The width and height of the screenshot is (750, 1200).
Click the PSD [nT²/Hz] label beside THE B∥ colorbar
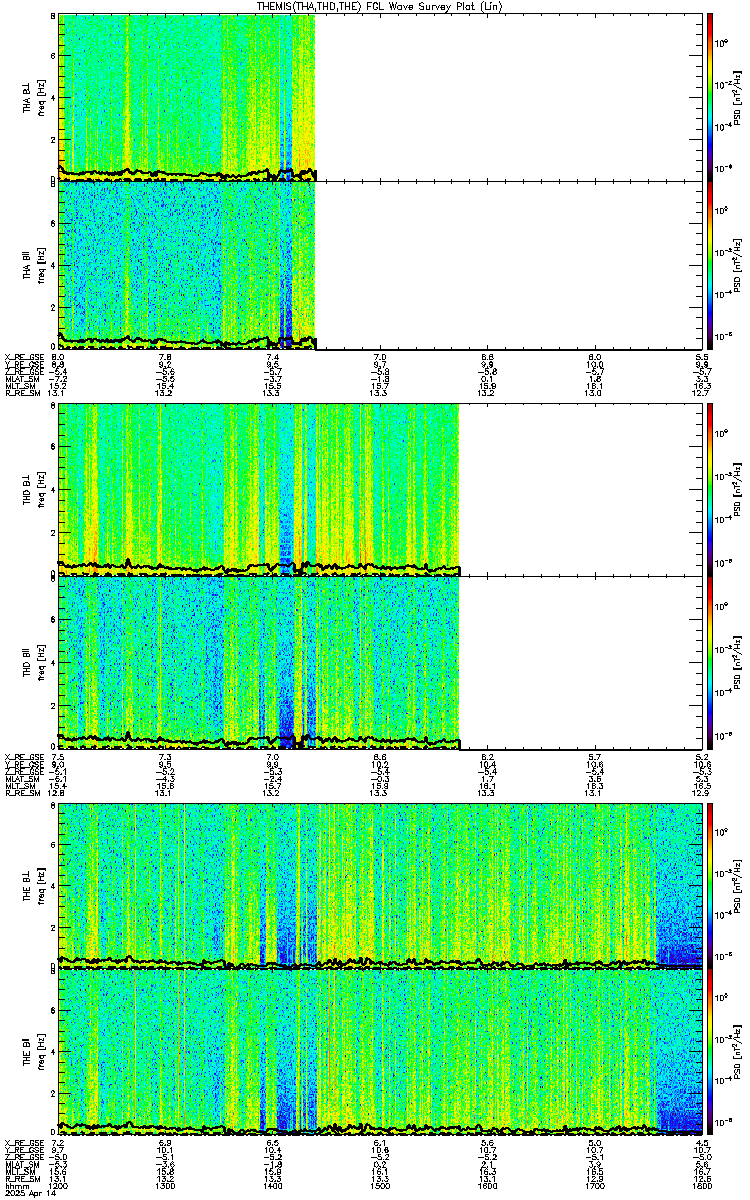(x=739, y=1050)
